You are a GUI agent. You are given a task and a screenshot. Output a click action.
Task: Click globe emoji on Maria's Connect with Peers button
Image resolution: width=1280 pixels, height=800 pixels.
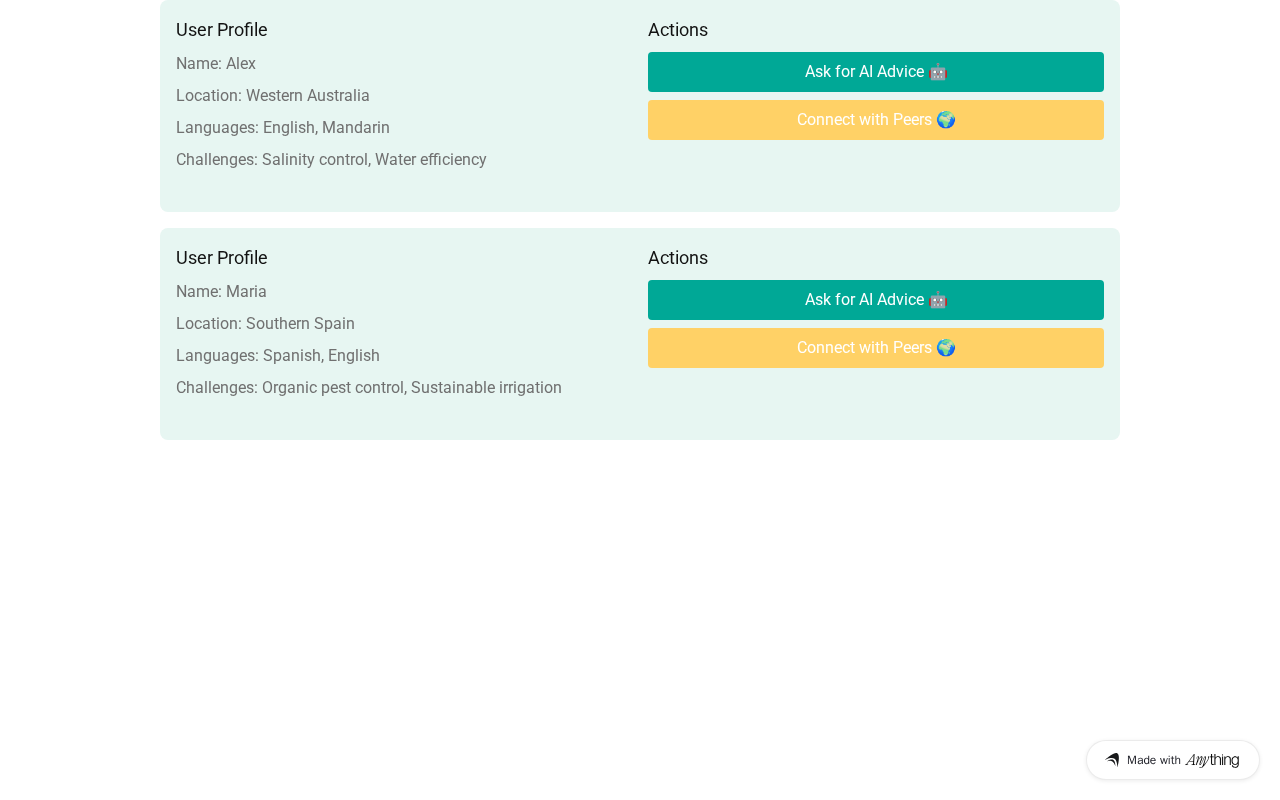pyautogui.click(x=946, y=348)
